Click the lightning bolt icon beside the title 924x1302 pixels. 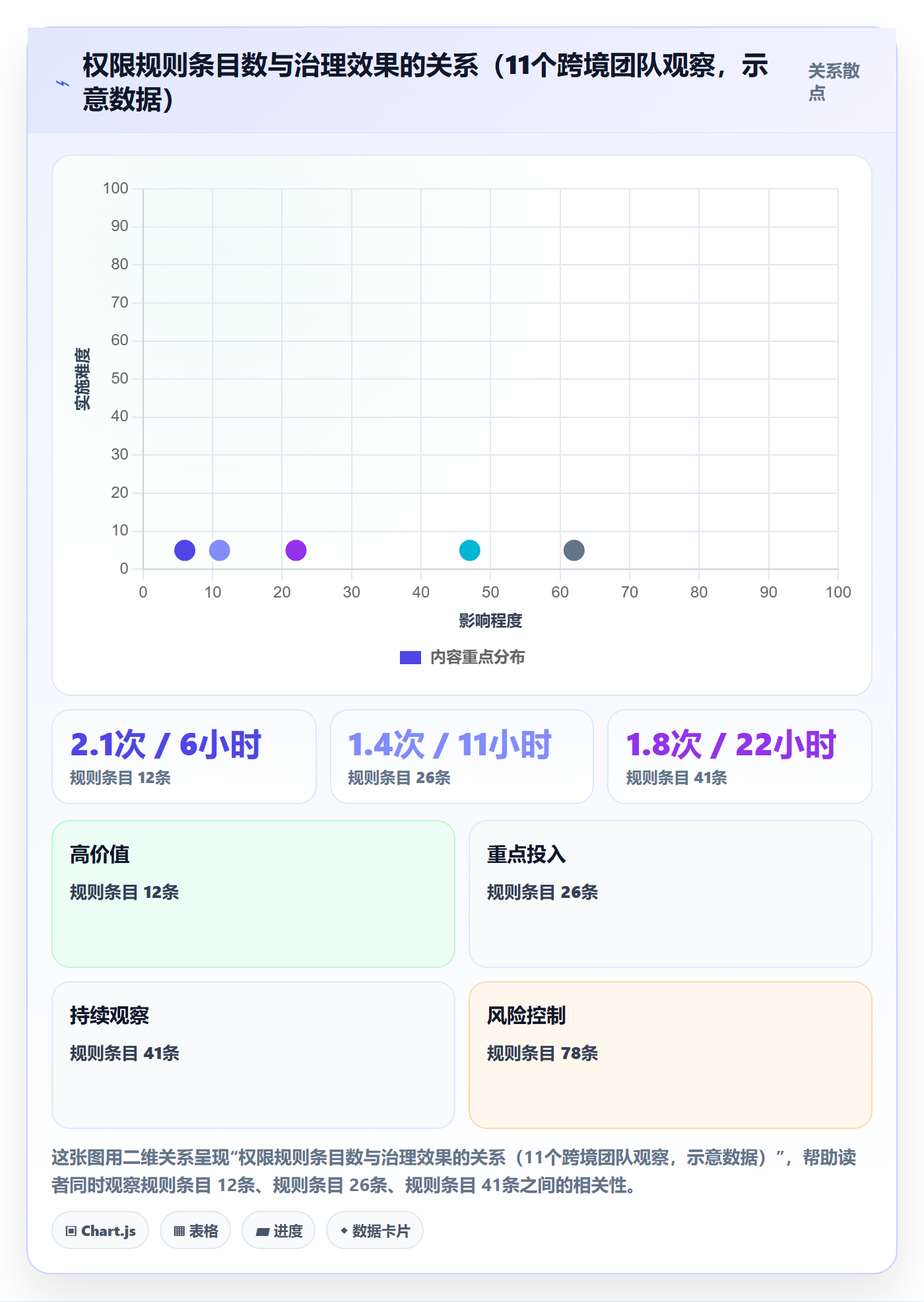(63, 84)
